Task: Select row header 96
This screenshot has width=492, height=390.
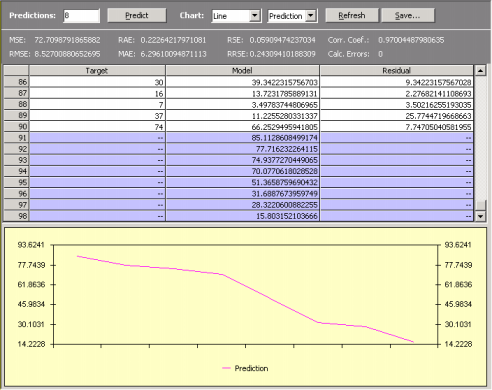Action: [16, 194]
